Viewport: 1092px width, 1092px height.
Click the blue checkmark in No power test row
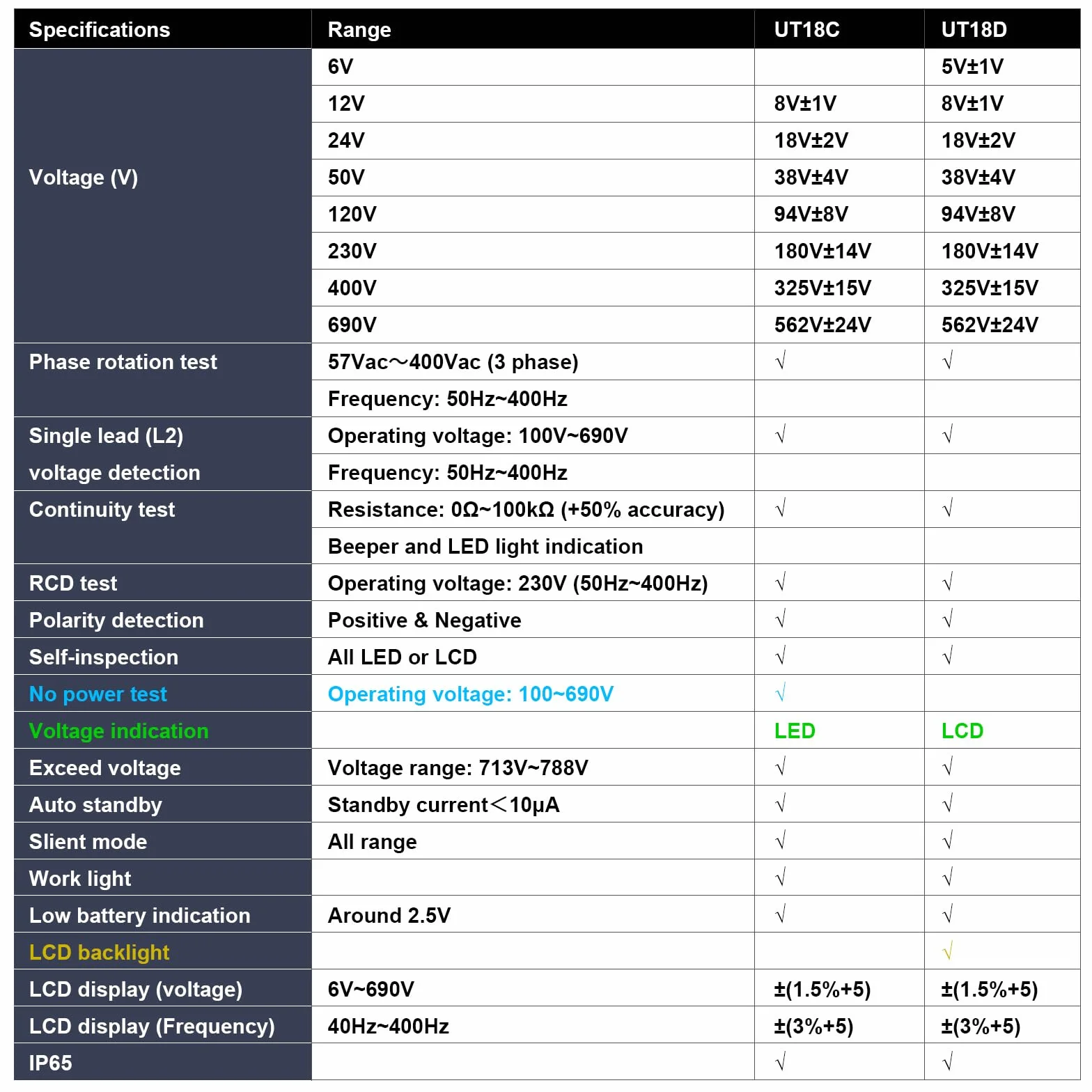[781, 694]
